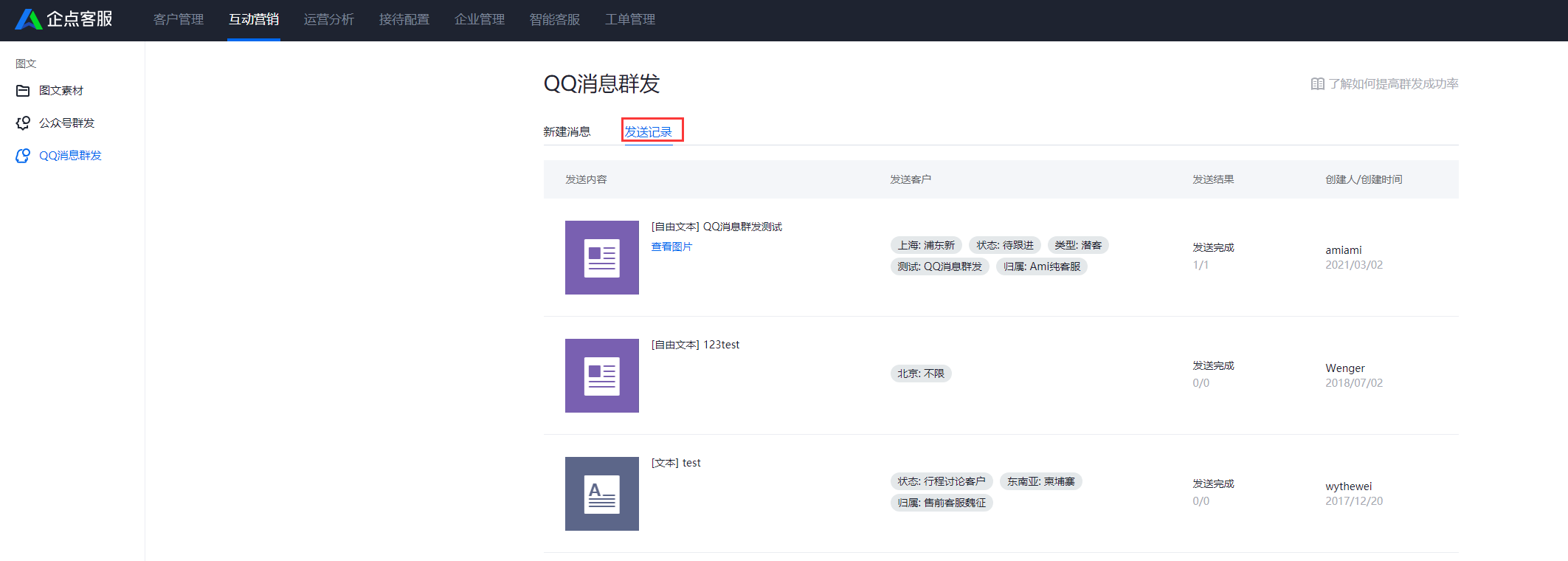The width and height of the screenshot is (1568, 561).
Task: Switch to the 新建消息 tab
Action: (x=567, y=132)
